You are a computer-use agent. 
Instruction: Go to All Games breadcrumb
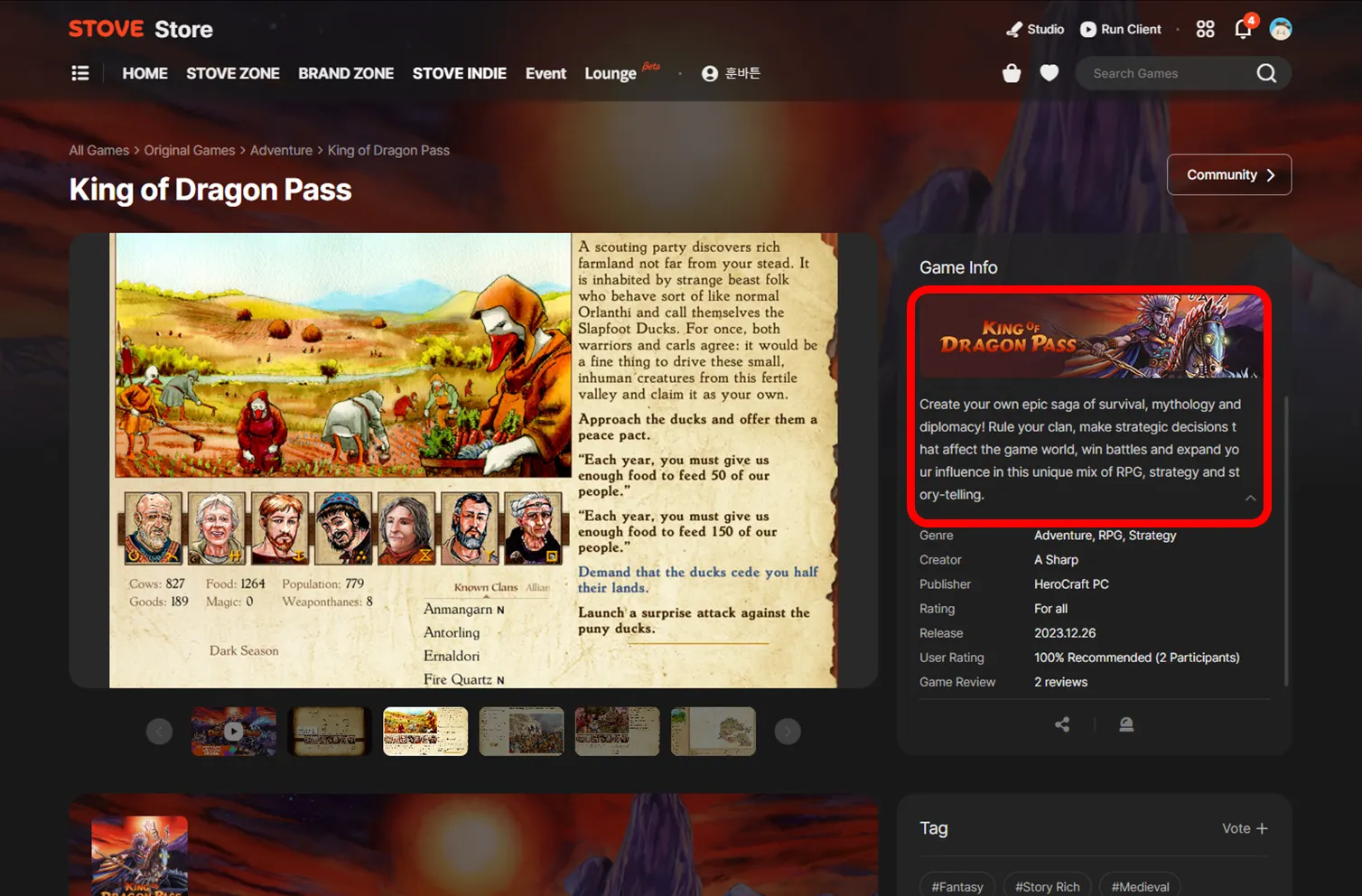(x=99, y=150)
